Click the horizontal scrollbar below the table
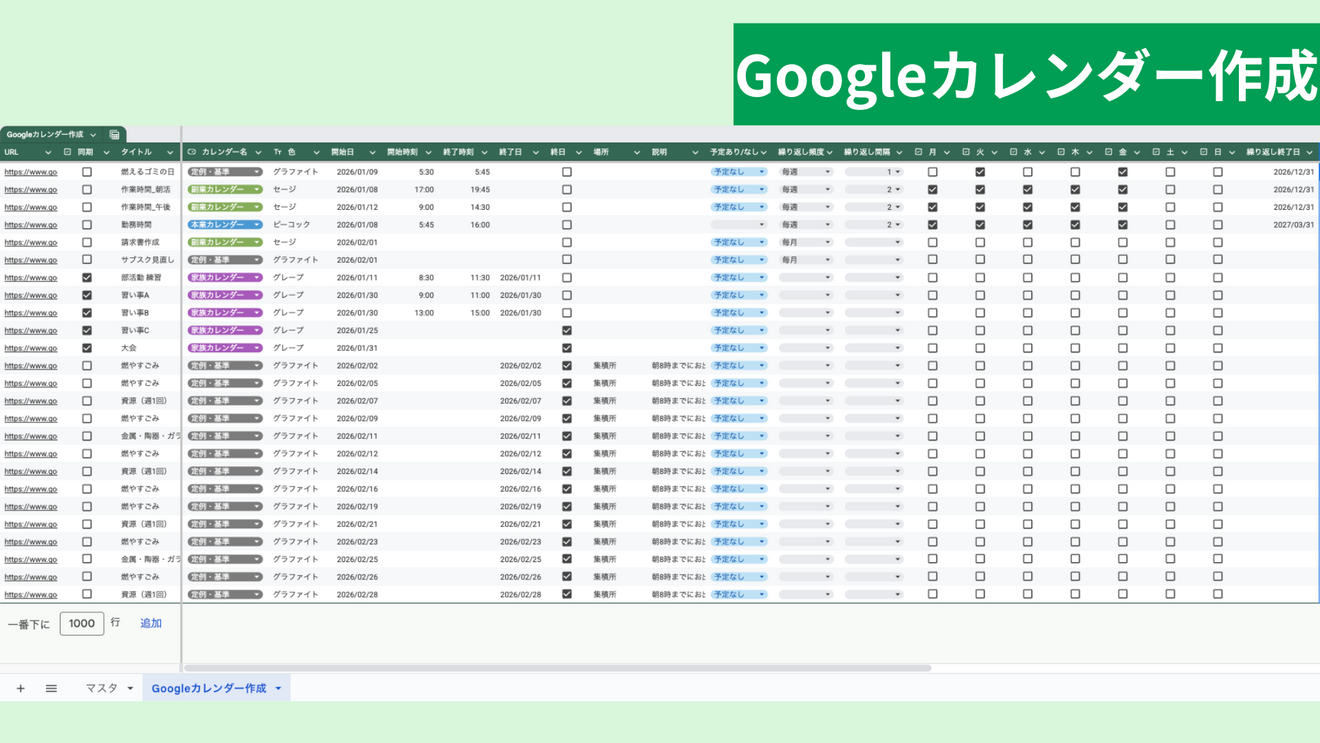 pyautogui.click(x=558, y=668)
